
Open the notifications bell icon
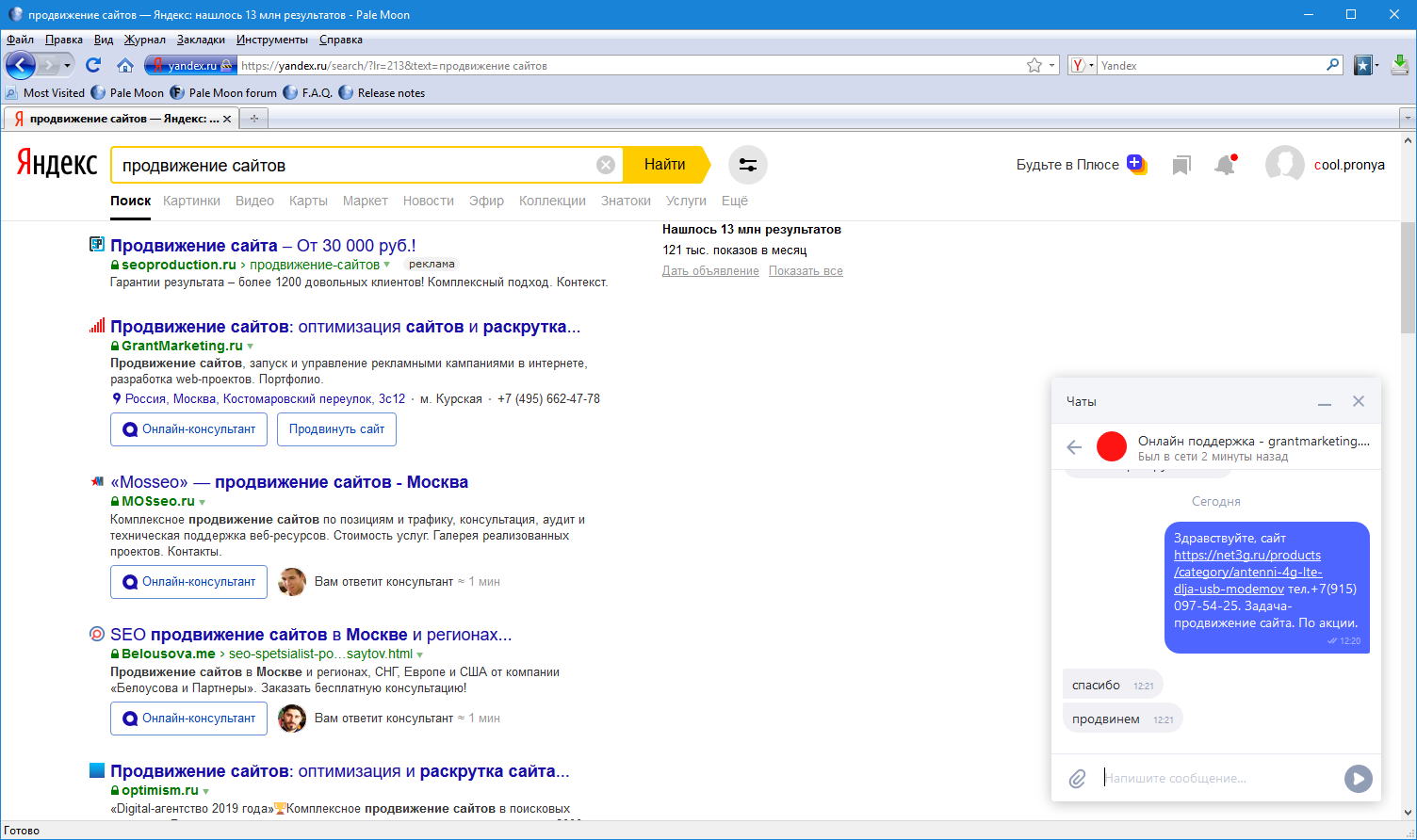tap(1225, 165)
